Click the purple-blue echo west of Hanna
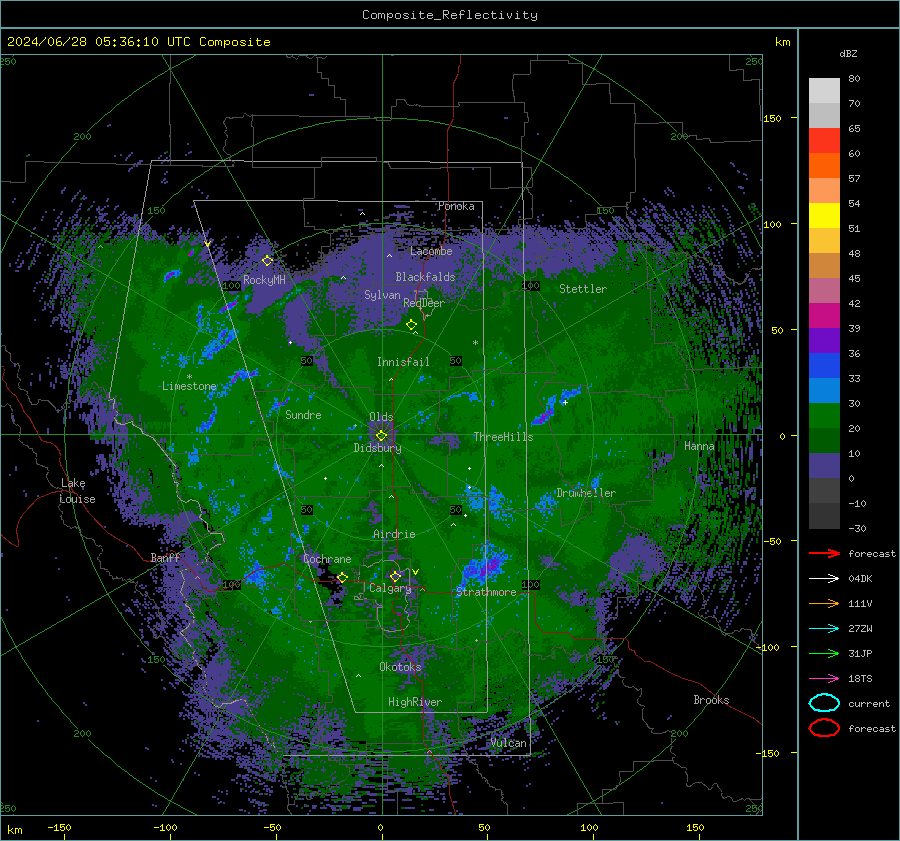 [554, 405]
